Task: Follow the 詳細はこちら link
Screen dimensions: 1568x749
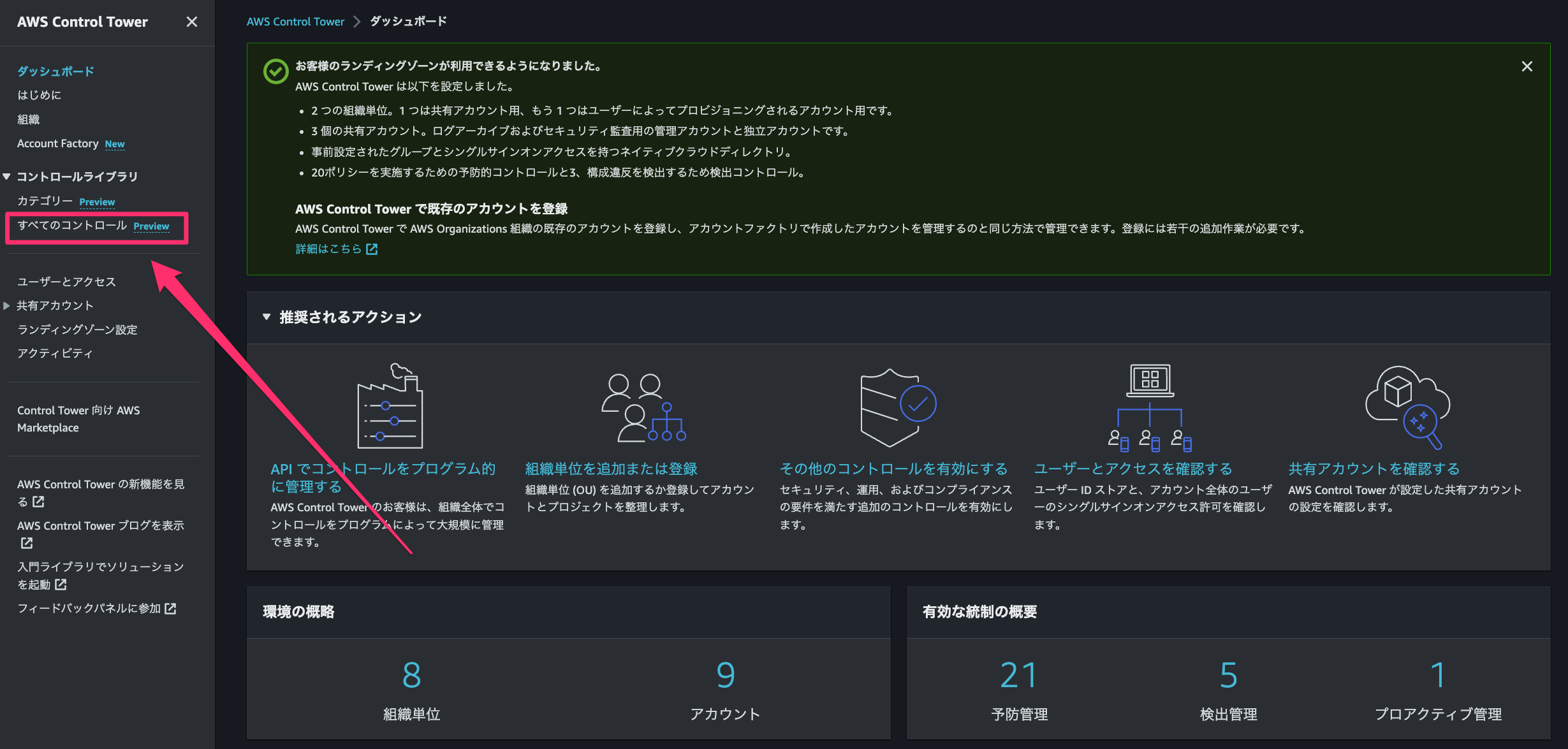Action: pos(328,249)
